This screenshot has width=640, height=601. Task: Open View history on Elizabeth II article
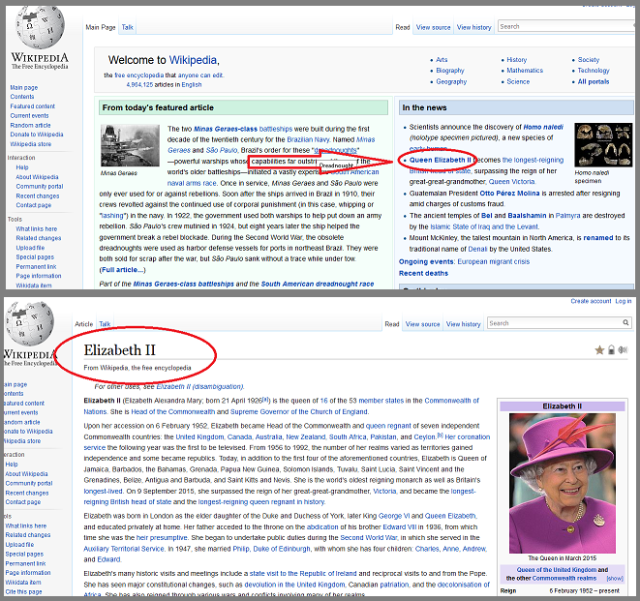[x=463, y=324]
